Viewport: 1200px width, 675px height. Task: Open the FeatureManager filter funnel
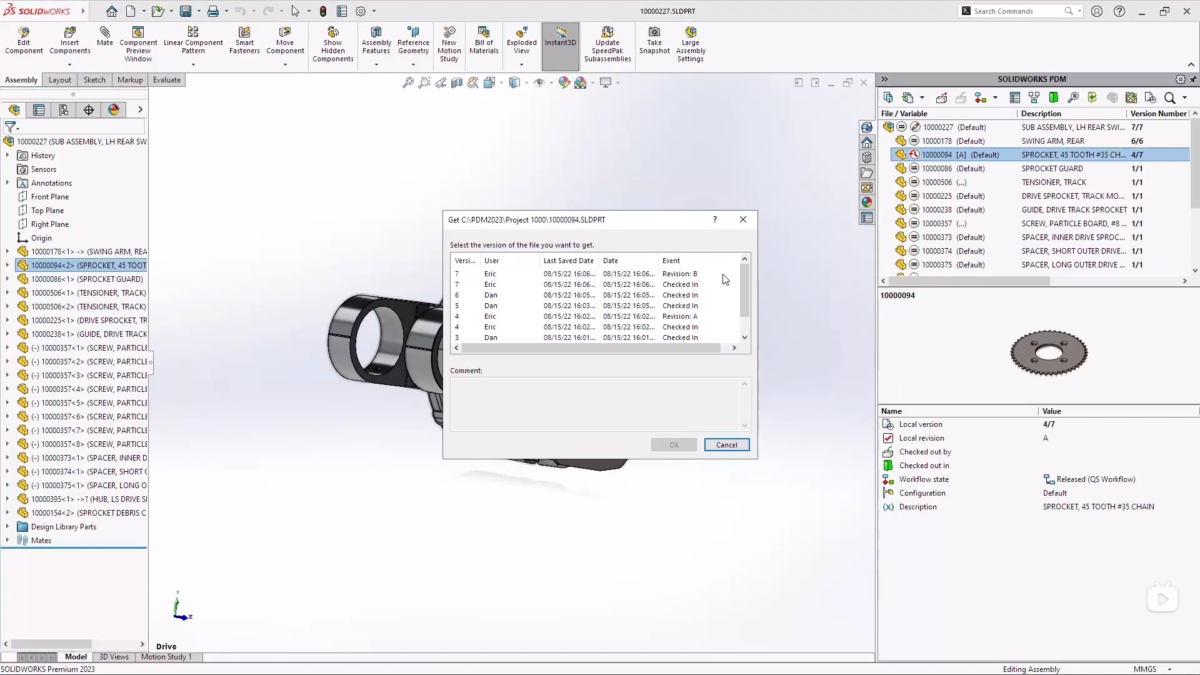click(x=10, y=127)
